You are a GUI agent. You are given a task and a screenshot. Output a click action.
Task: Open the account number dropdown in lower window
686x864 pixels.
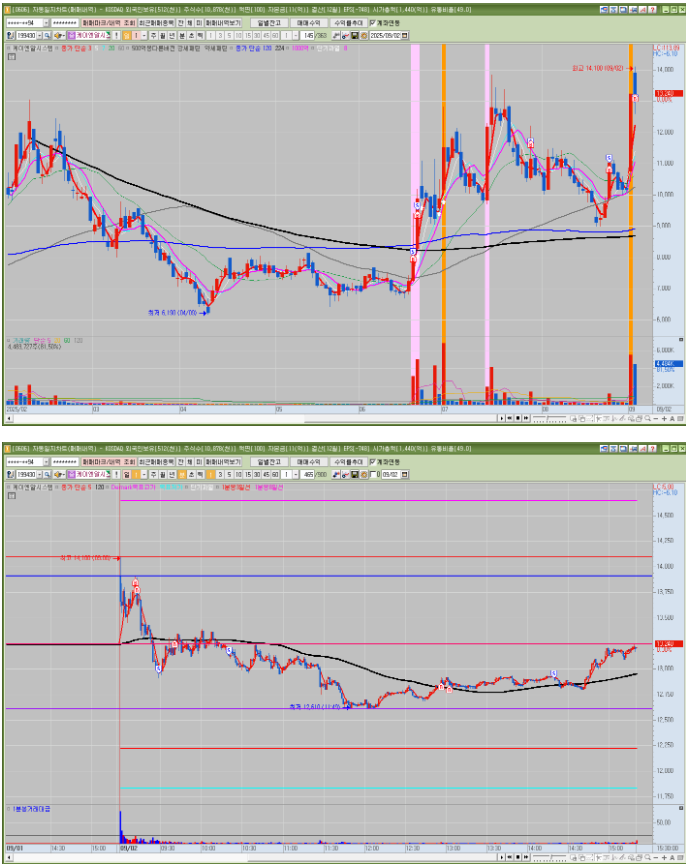[x=46, y=462]
